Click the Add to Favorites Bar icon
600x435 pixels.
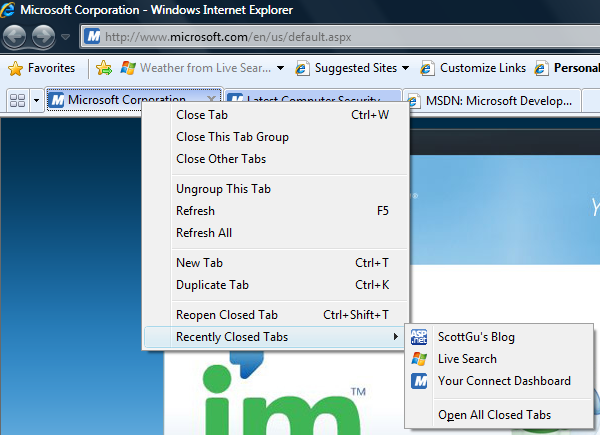point(104,68)
